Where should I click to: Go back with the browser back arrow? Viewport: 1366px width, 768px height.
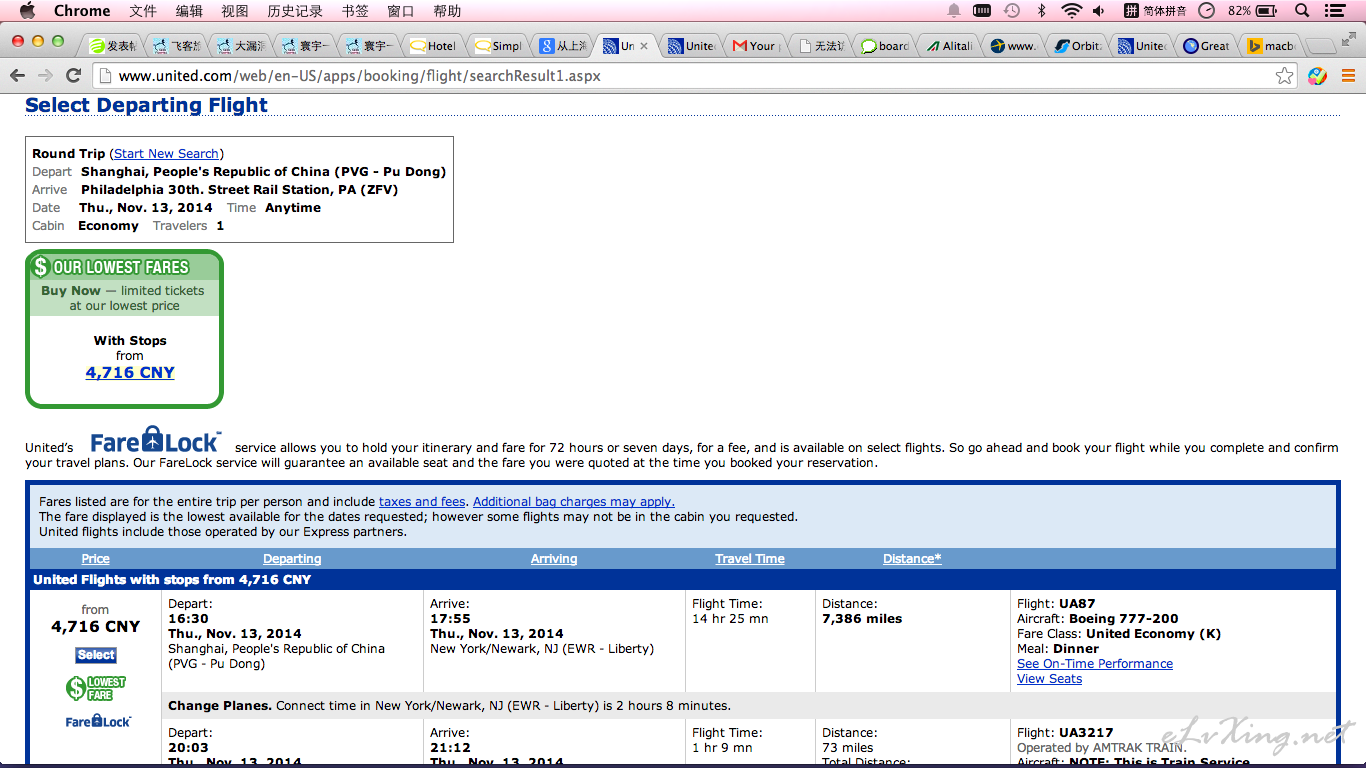pos(18,75)
